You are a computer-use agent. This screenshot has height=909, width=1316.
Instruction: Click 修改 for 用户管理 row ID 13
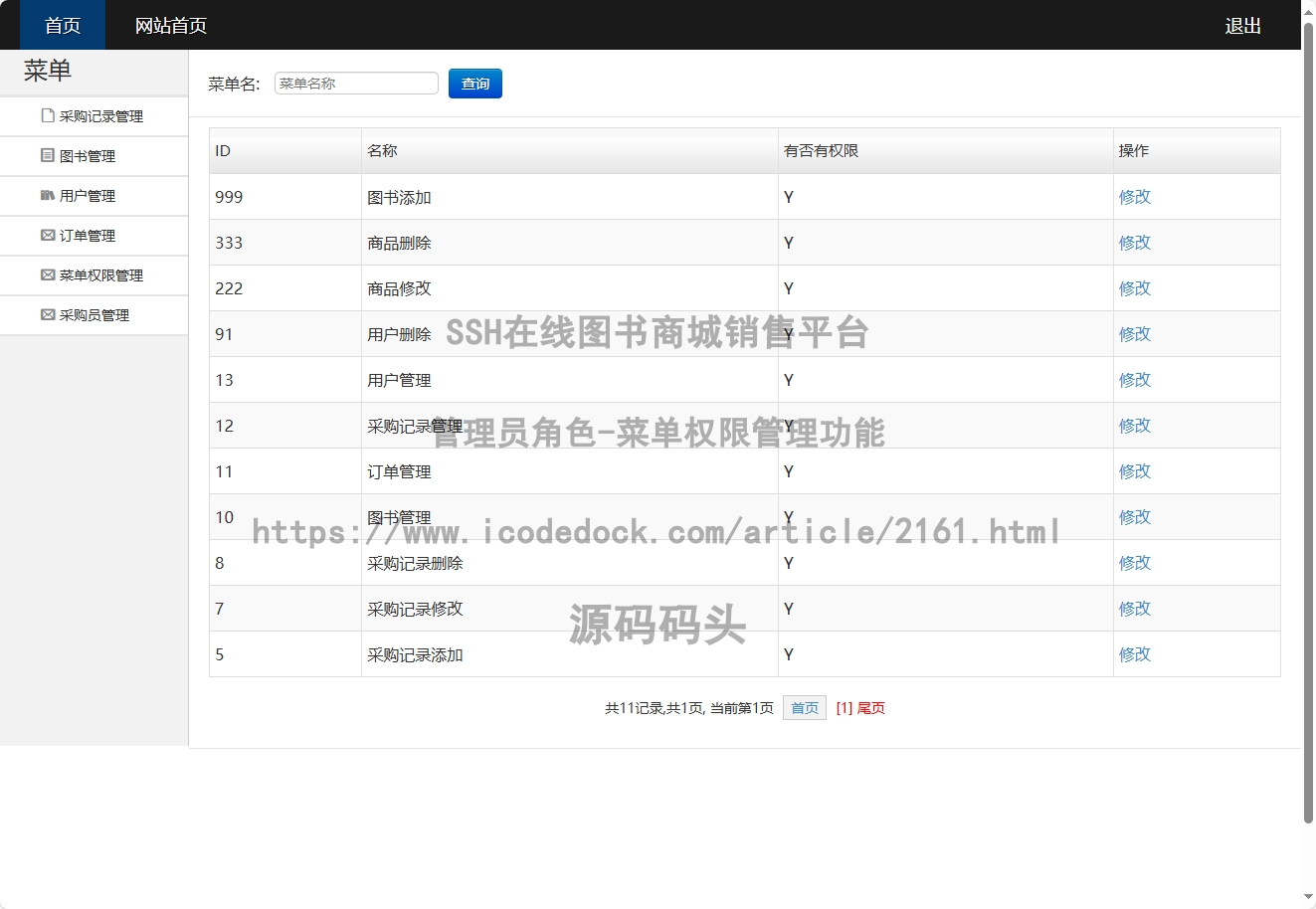[x=1135, y=380]
